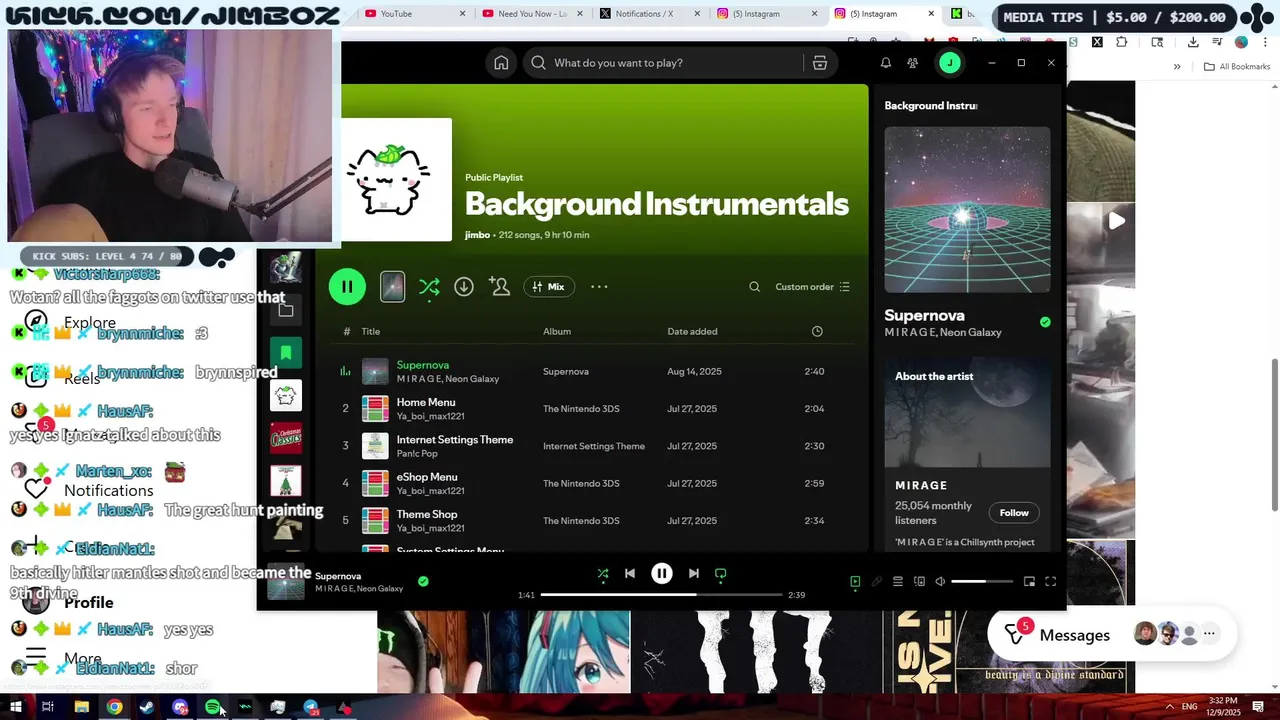Skip to the next track
The image size is (1280, 720).
[694, 573]
